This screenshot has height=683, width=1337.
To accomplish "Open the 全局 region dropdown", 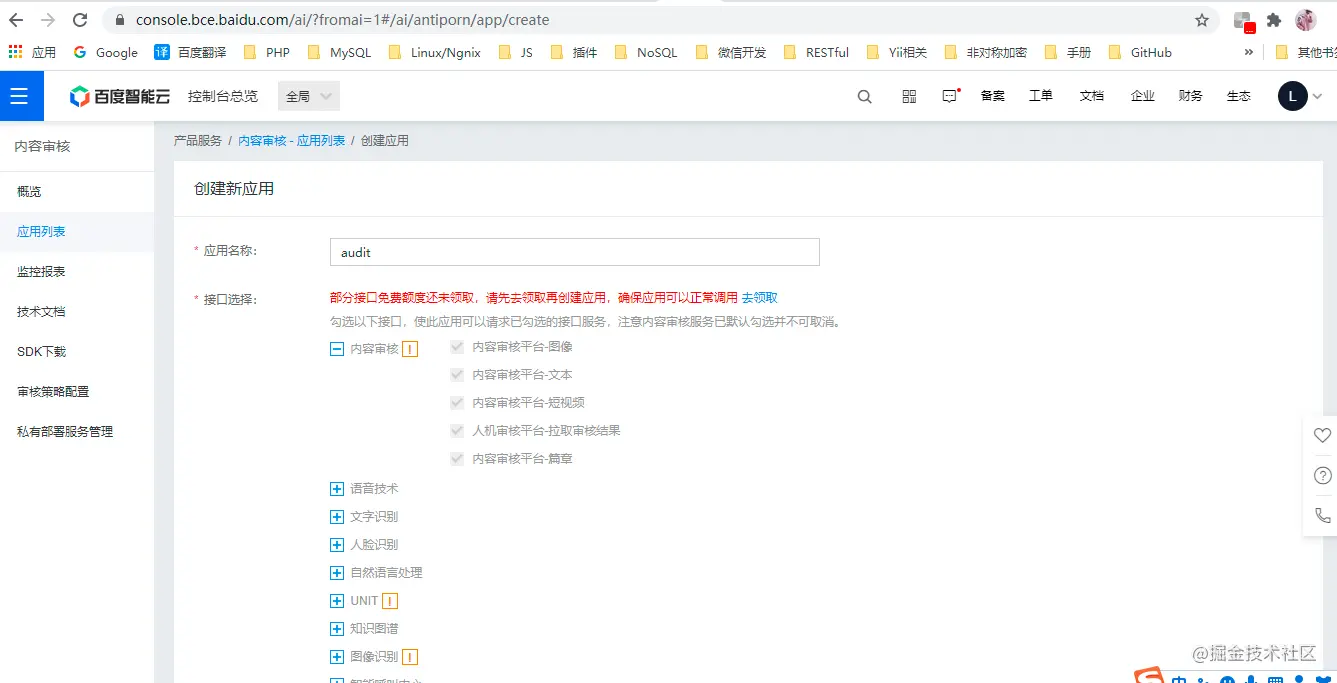I will 309,96.
